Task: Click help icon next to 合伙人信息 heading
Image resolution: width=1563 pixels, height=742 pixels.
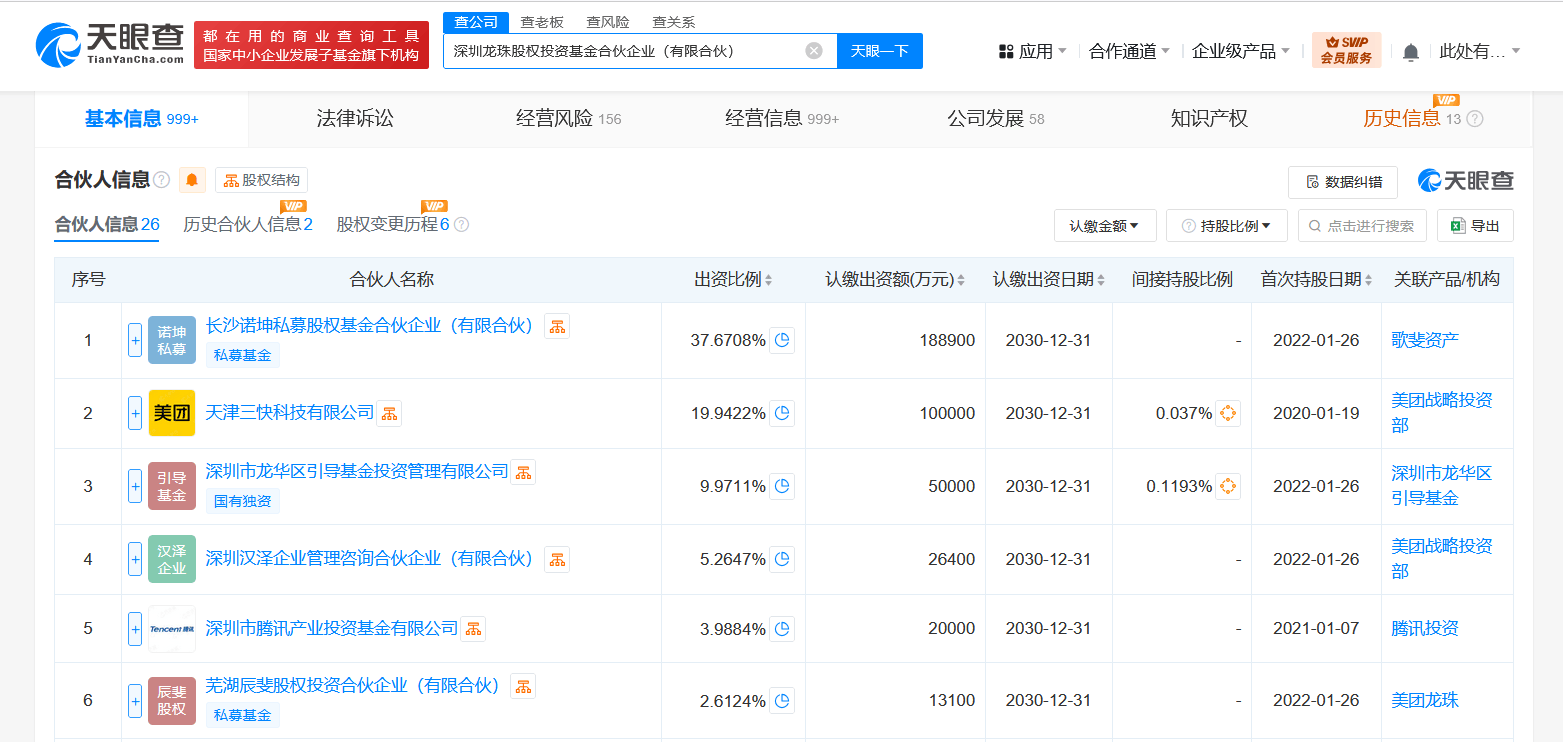Action: pyautogui.click(x=162, y=180)
